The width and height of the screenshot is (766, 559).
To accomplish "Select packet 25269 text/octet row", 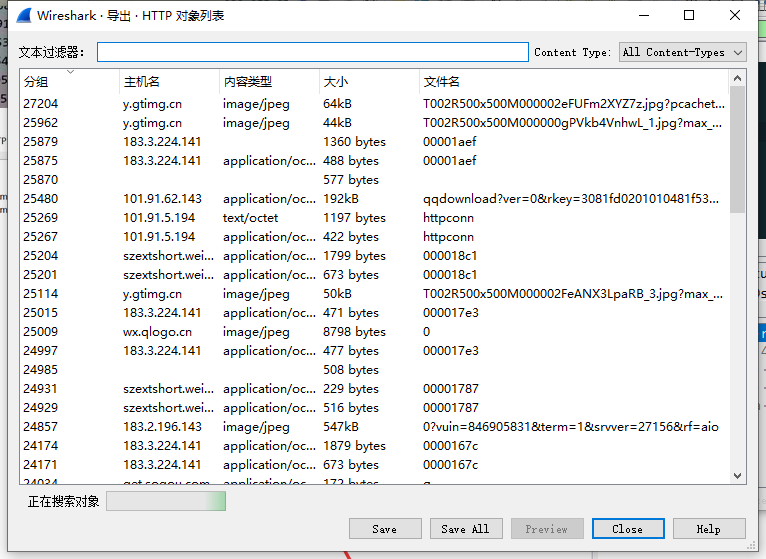I will point(374,218).
